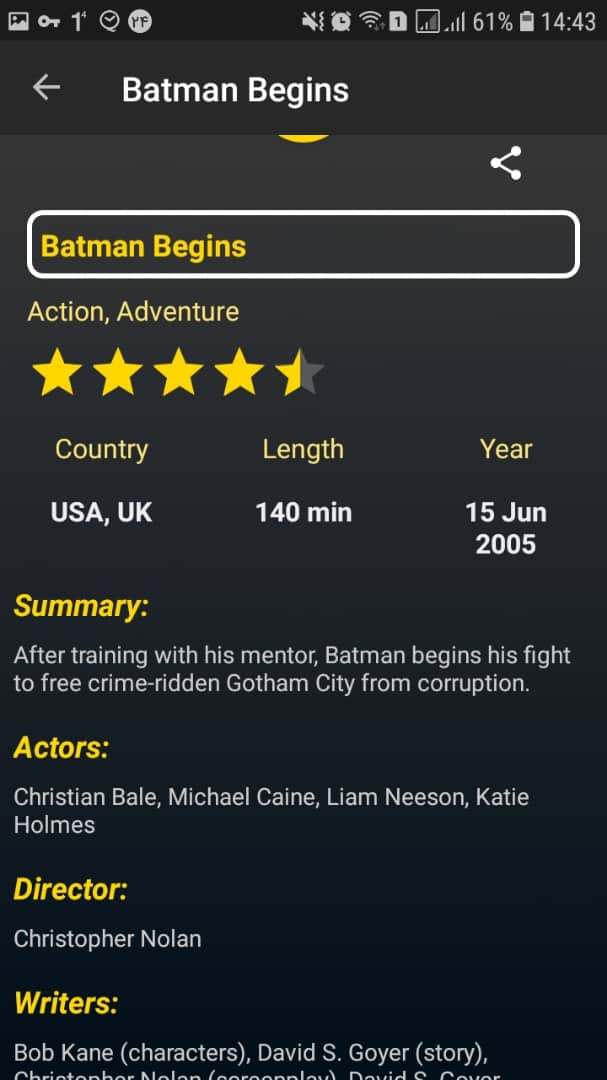Open Christopher Nolan's director entry
Screen dimensions: 607x1080
click(107, 938)
